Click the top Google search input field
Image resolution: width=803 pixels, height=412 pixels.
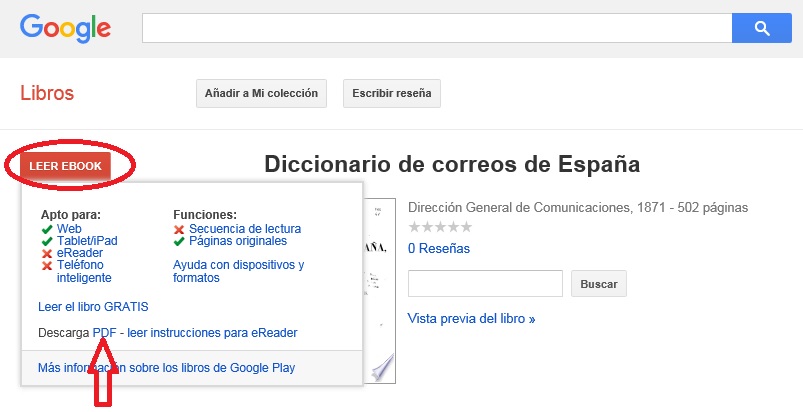[437, 28]
